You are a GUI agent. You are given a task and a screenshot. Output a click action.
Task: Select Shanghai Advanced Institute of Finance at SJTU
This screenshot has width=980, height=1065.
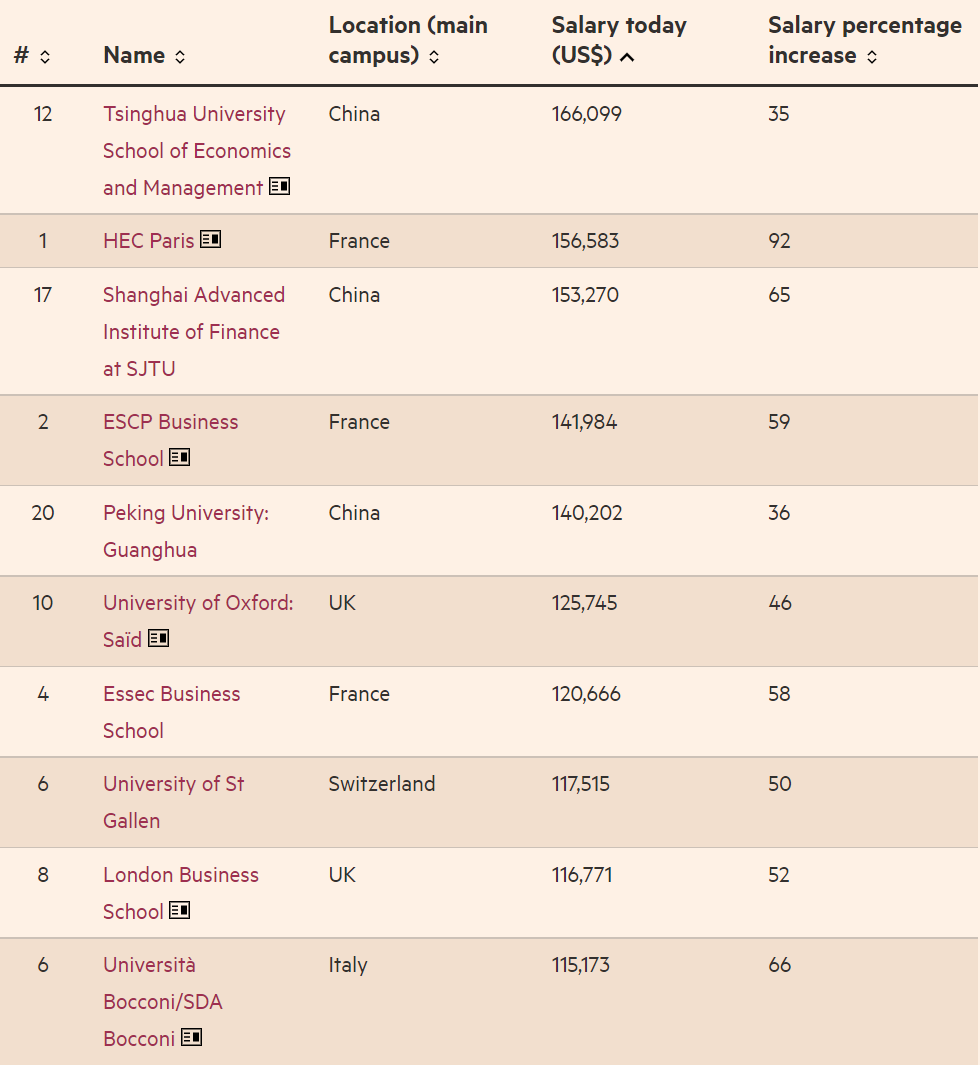[x=193, y=331]
